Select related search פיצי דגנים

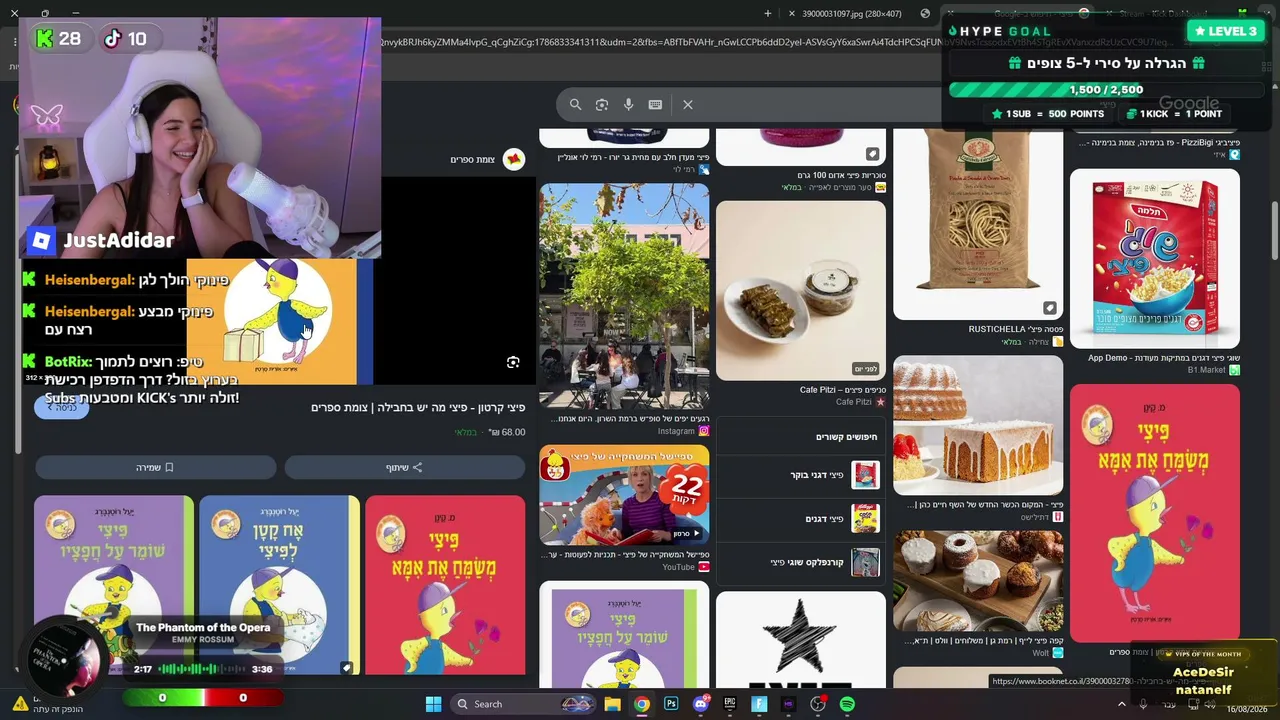click(x=801, y=519)
